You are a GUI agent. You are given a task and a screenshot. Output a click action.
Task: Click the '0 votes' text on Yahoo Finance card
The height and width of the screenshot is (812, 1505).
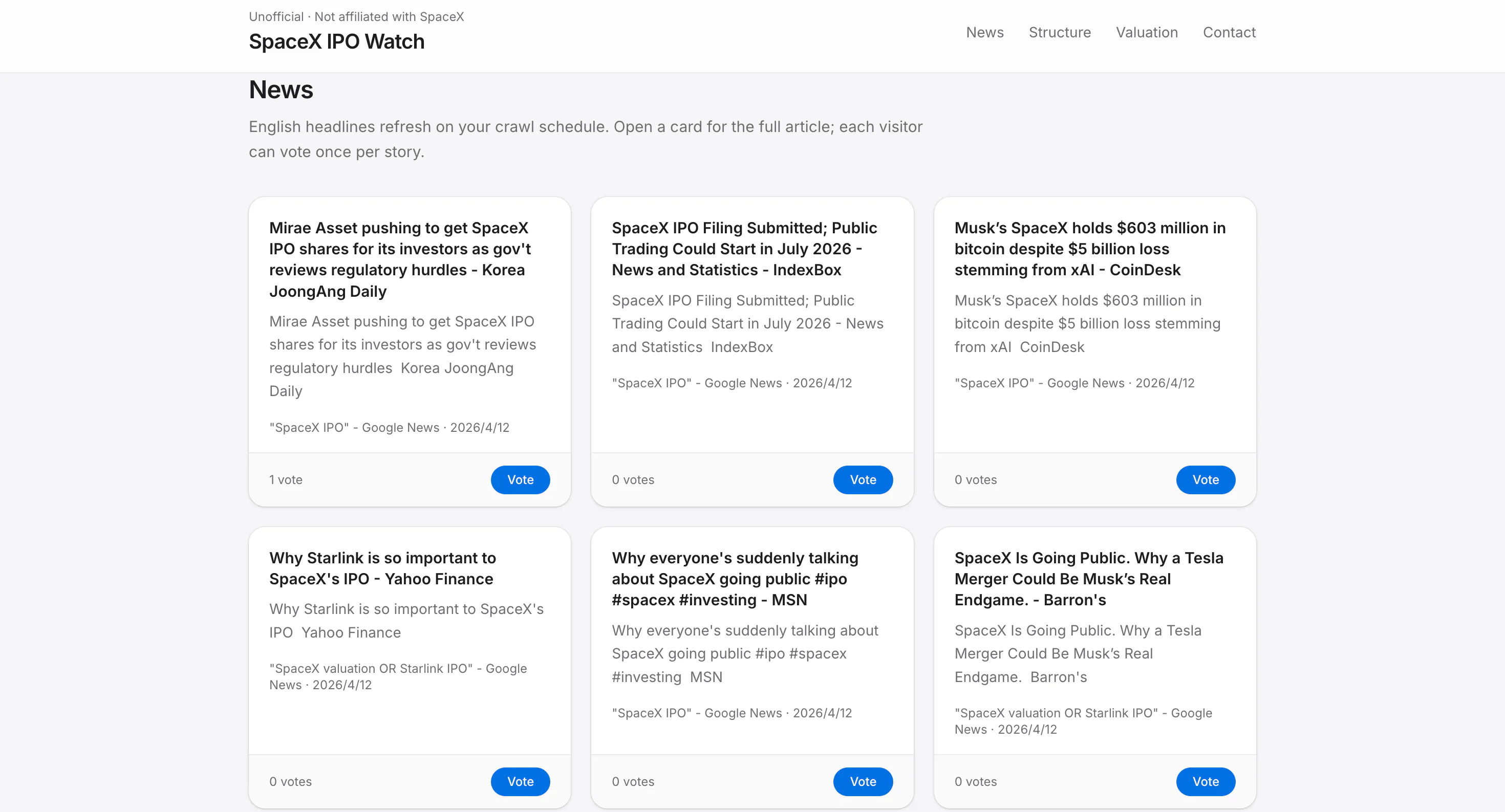pyautogui.click(x=290, y=781)
